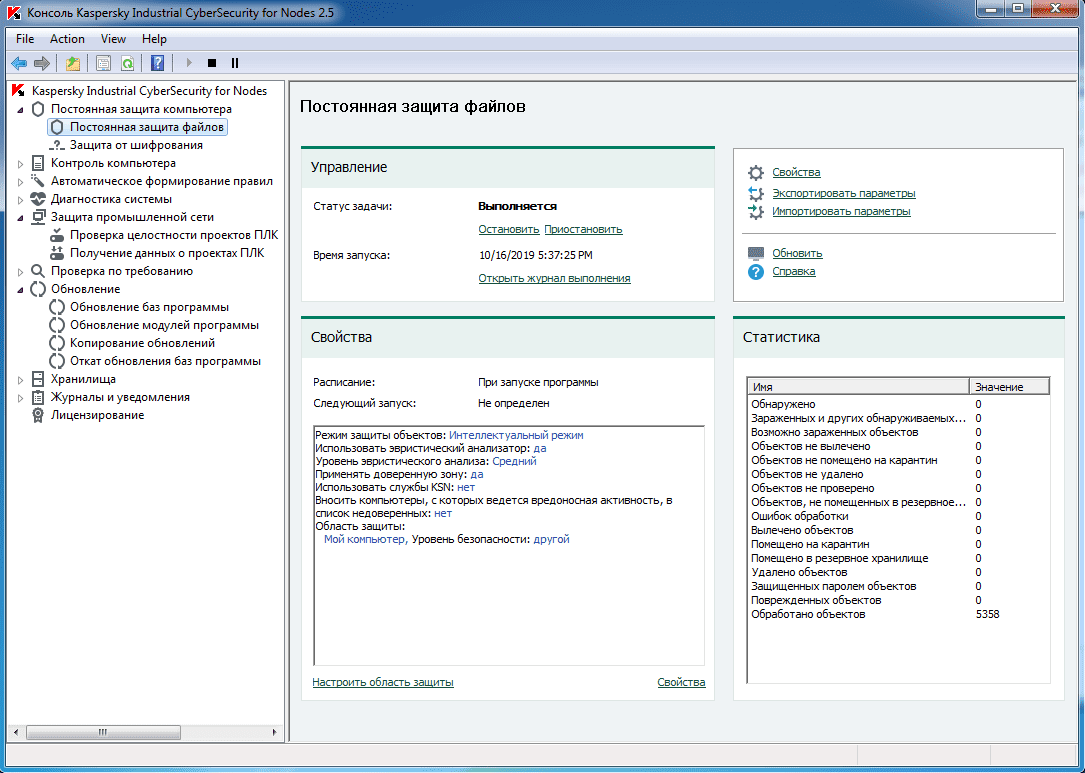
Task: Expand the Журналы и уведомления node
Action: [20, 398]
